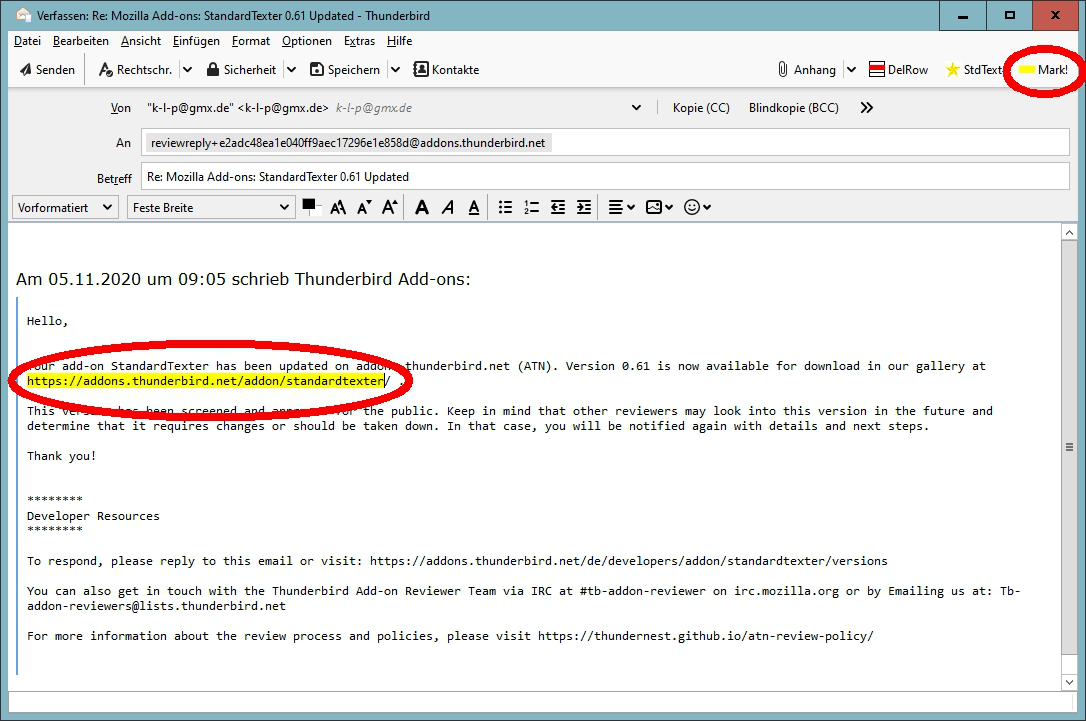Click the scrollbar down arrow

[x=1069, y=682]
